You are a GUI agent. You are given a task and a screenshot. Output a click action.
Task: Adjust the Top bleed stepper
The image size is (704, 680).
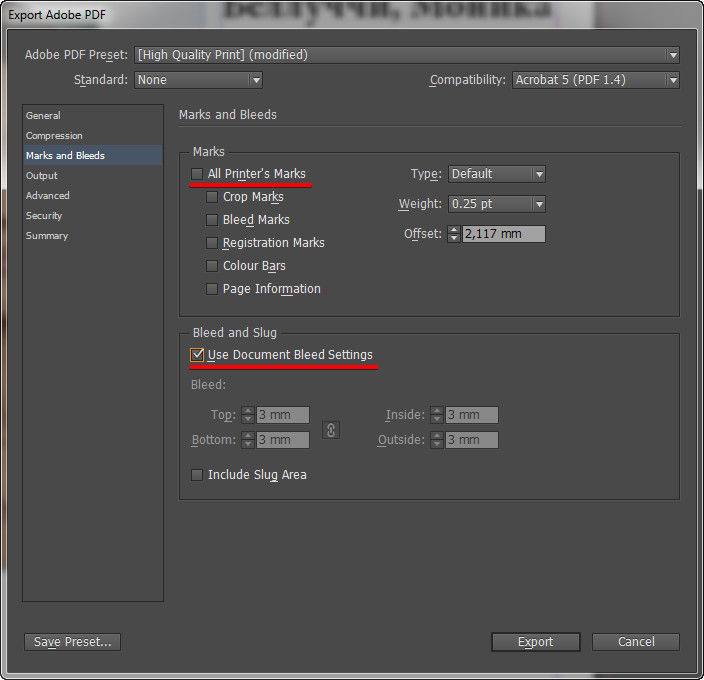(x=248, y=415)
